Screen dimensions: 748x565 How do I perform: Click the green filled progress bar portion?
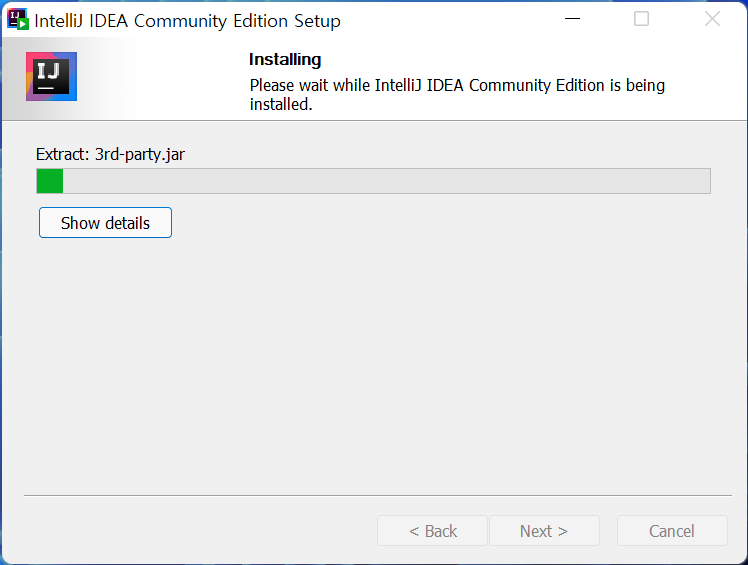50,181
